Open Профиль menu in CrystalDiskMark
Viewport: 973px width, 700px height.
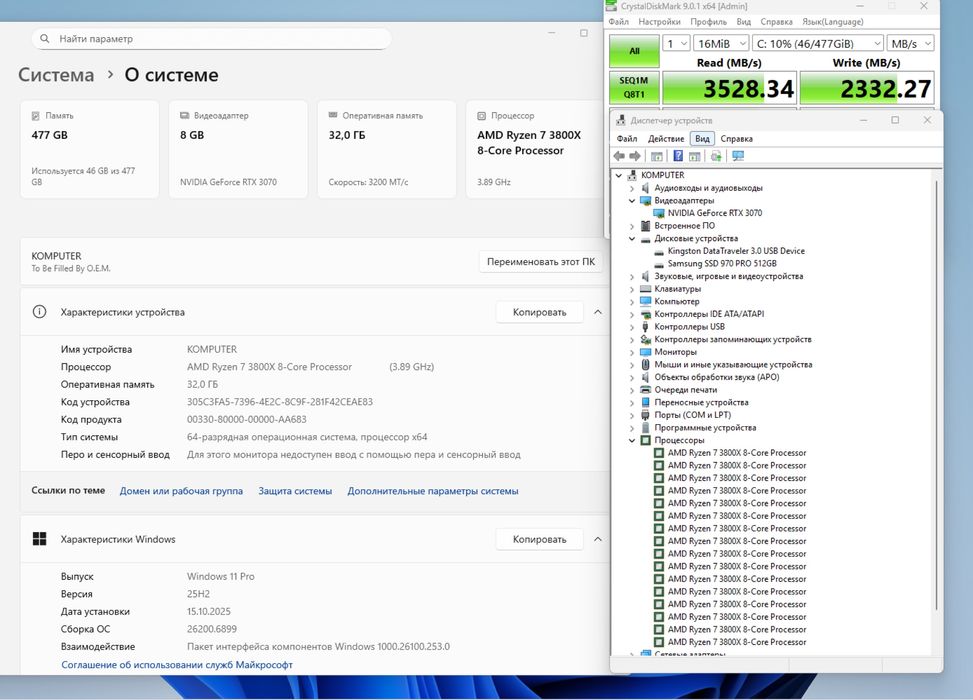[708, 22]
